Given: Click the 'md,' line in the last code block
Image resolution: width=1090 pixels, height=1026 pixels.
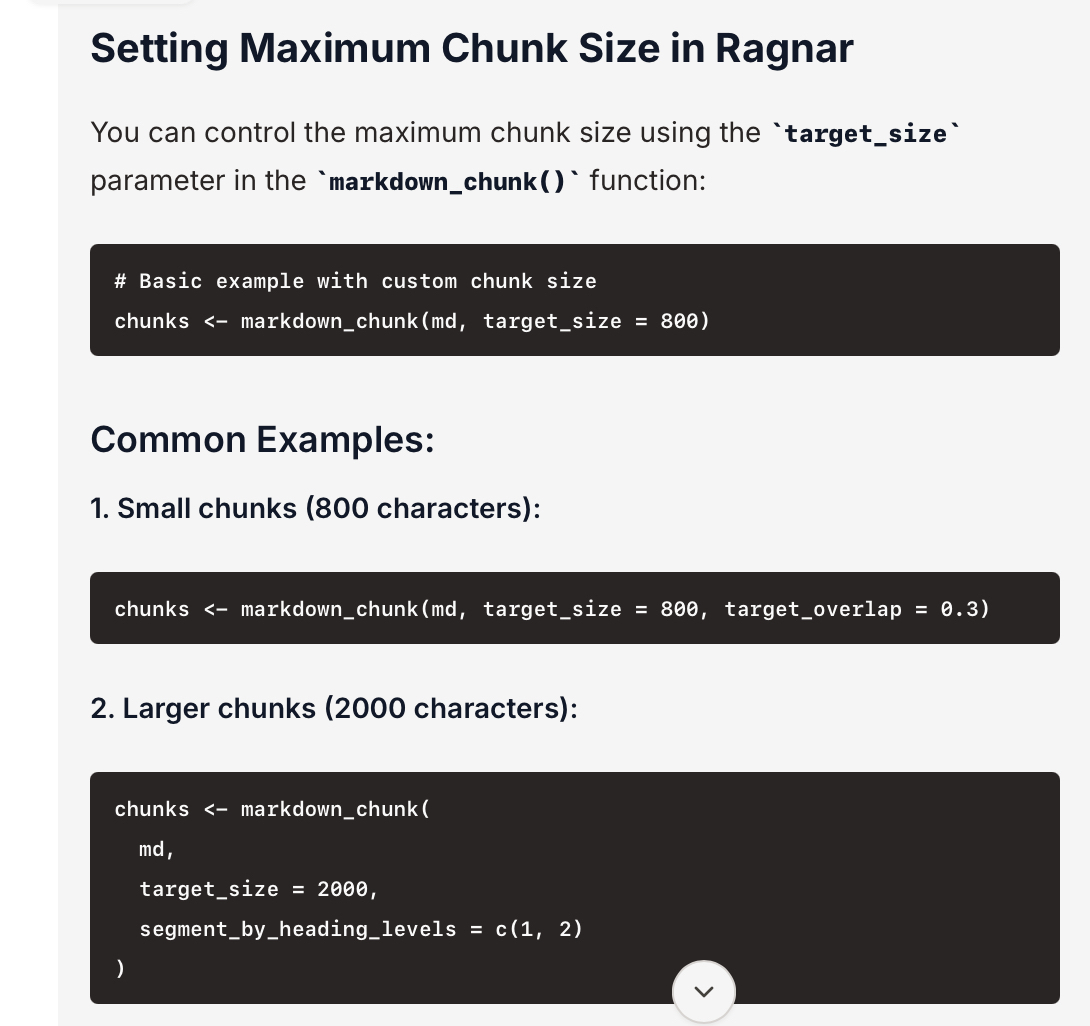Looking at the screenshot, I should click(157, 849).
